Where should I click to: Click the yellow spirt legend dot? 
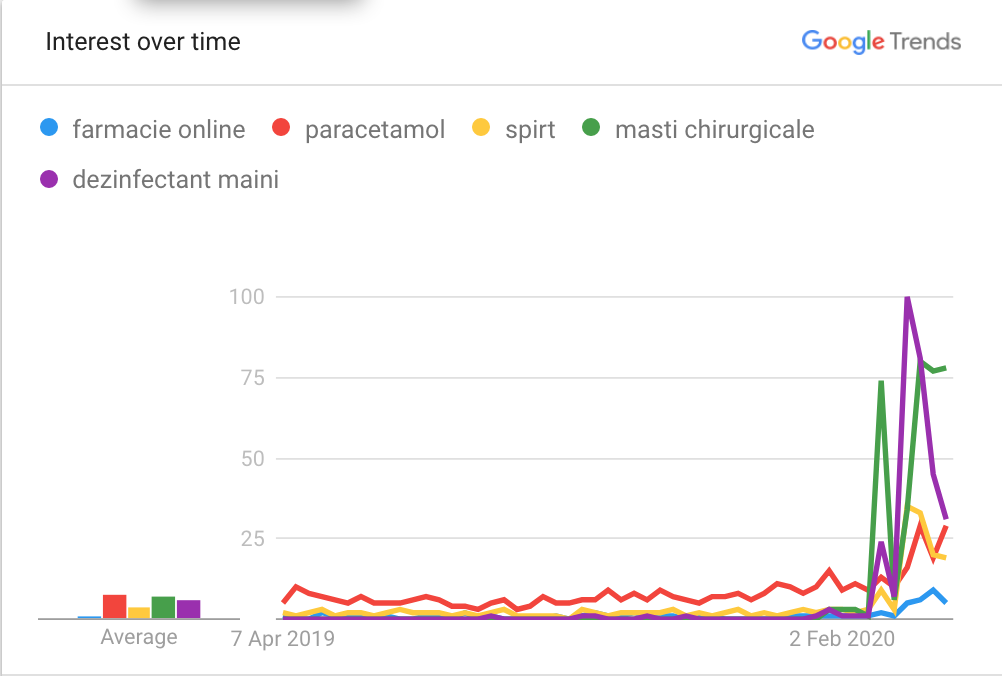point(481,128)
